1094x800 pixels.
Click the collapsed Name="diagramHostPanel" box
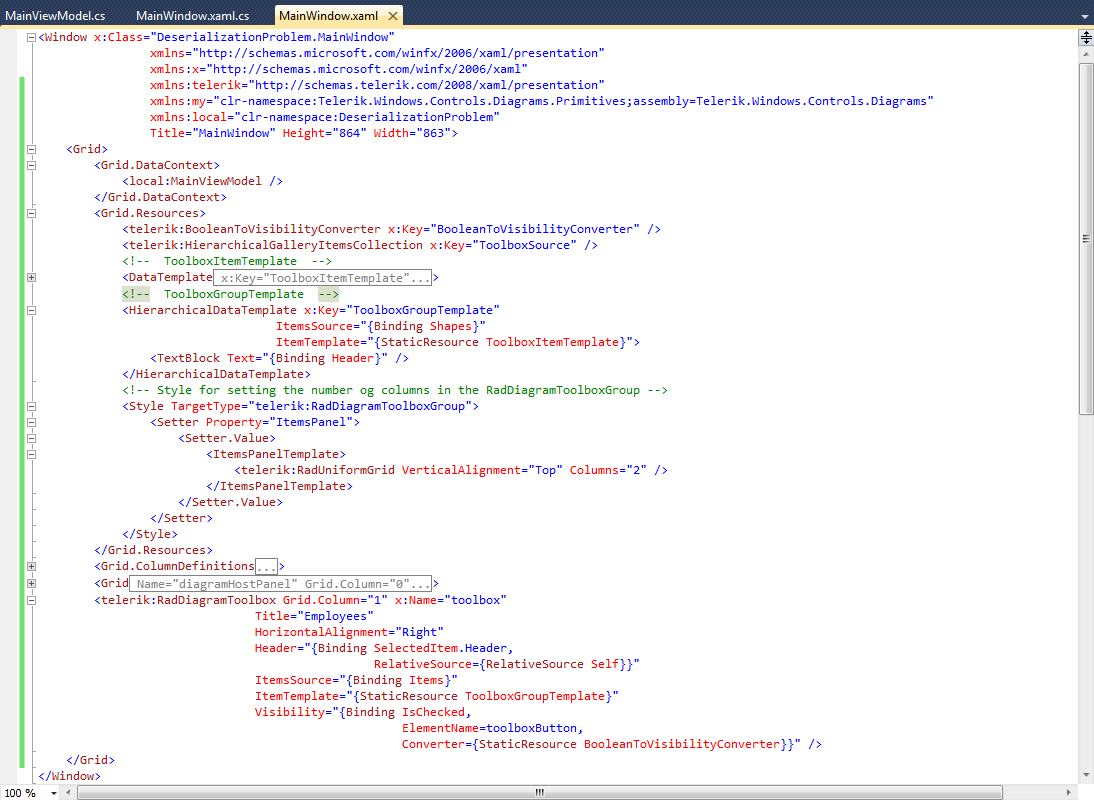tap(280, 584)
